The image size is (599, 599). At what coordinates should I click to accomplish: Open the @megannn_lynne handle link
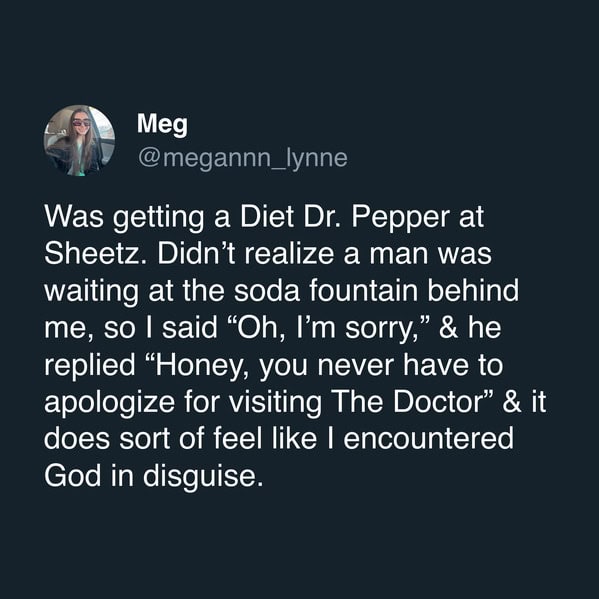(243, 157)
